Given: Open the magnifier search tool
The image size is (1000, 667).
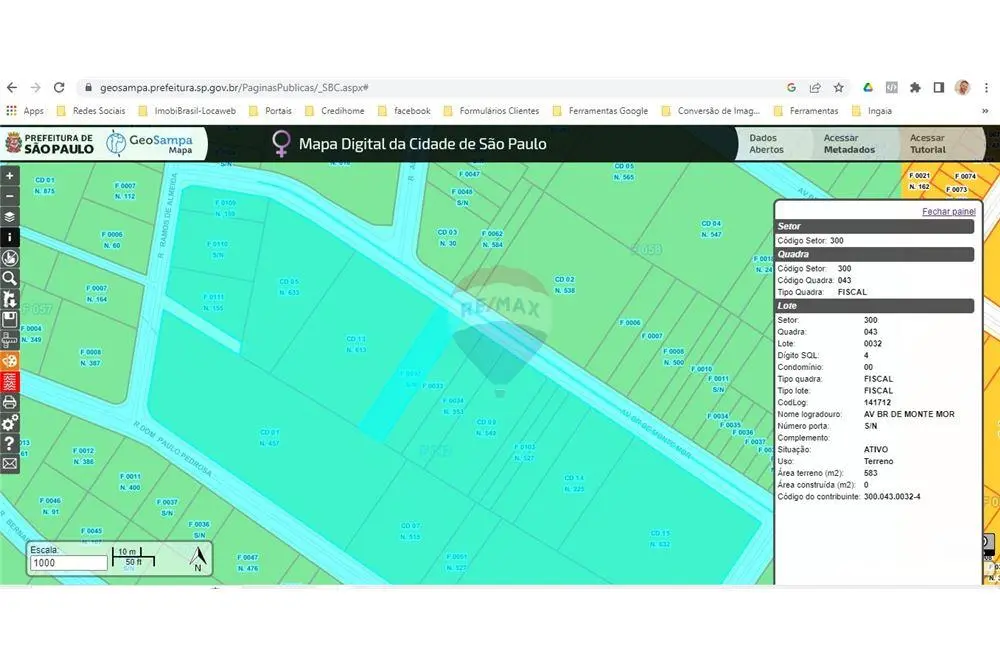Looking at the screenshot, I should (x=9, y=278).
